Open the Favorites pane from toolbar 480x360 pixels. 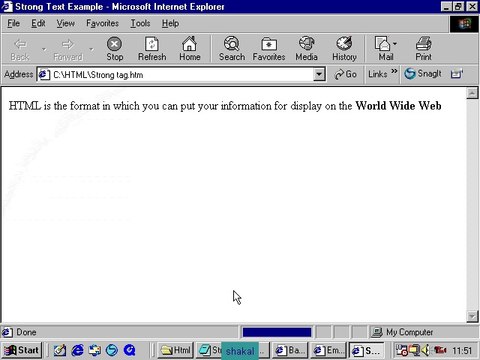click(x=269, y=49)
